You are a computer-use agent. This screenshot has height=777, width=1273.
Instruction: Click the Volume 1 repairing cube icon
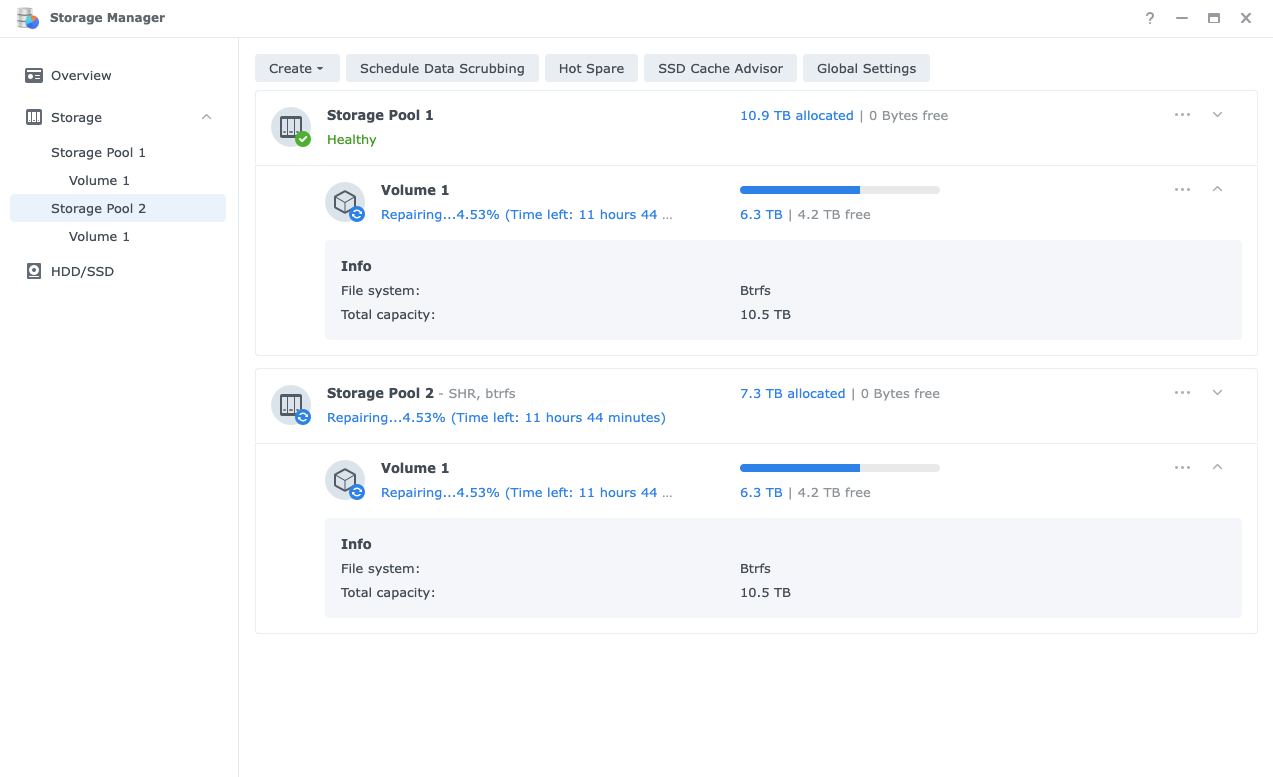(x=345, y=201)
